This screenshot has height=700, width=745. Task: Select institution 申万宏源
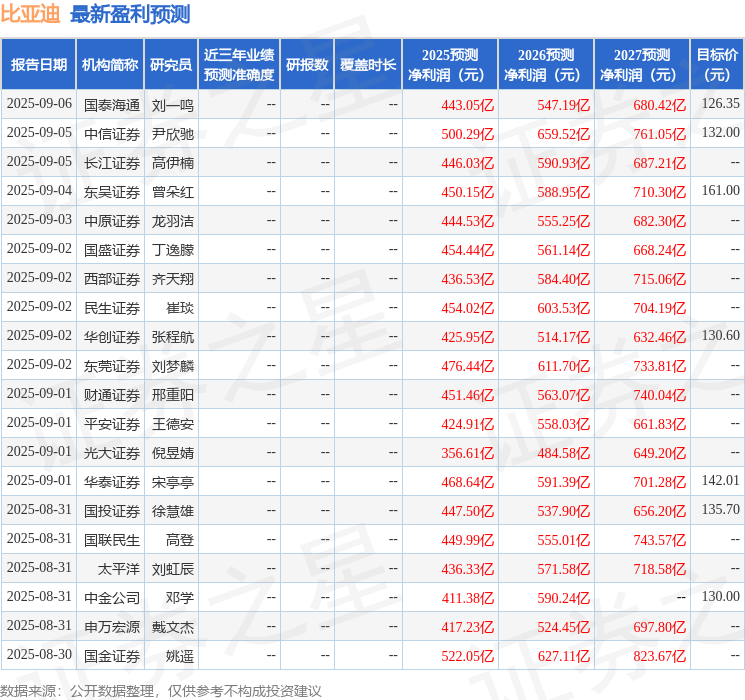112,627
